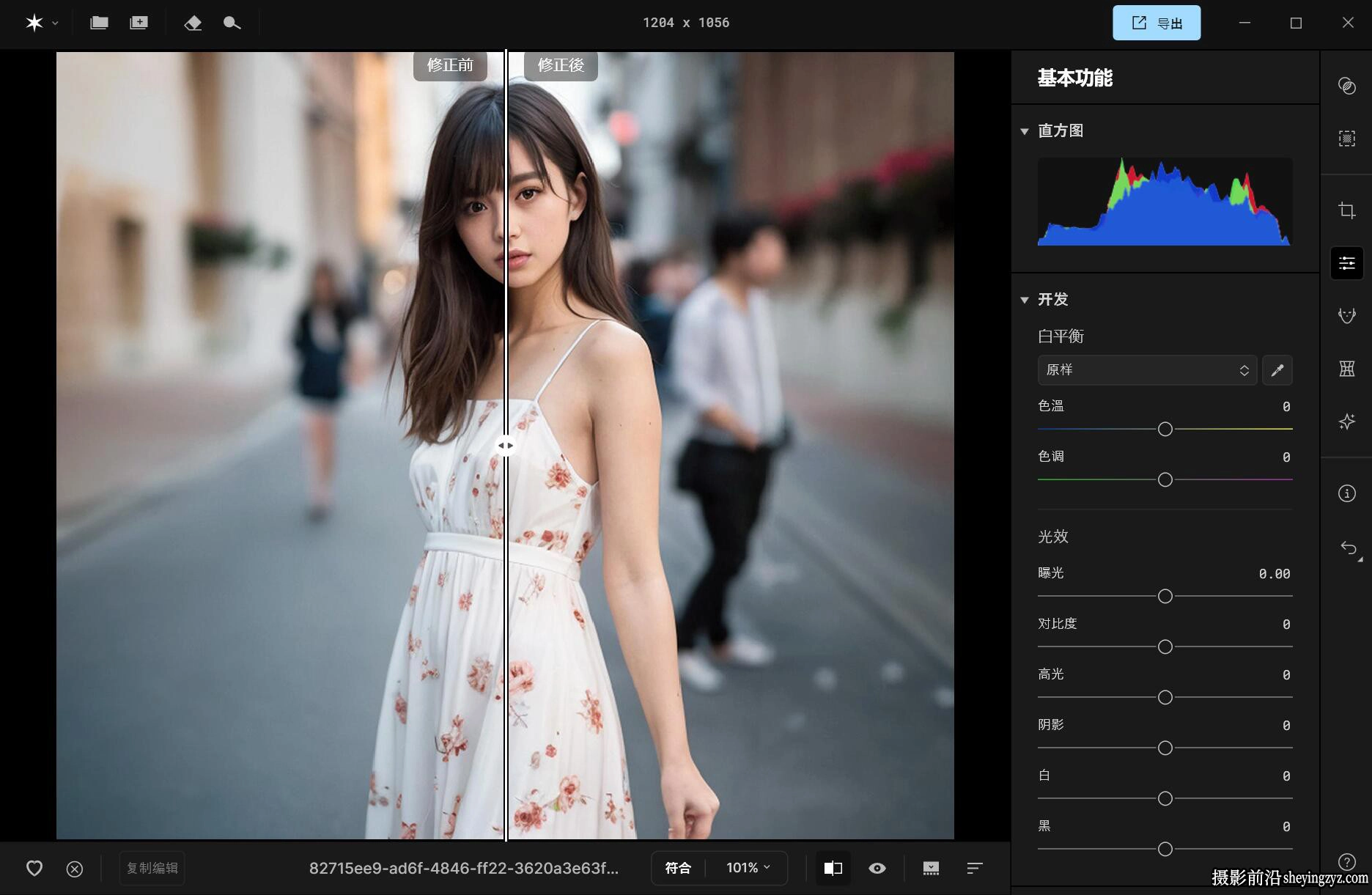Toggle the filmstrip panel icon
Viewport: 1372px width, 895px height.
coord(931,868)
